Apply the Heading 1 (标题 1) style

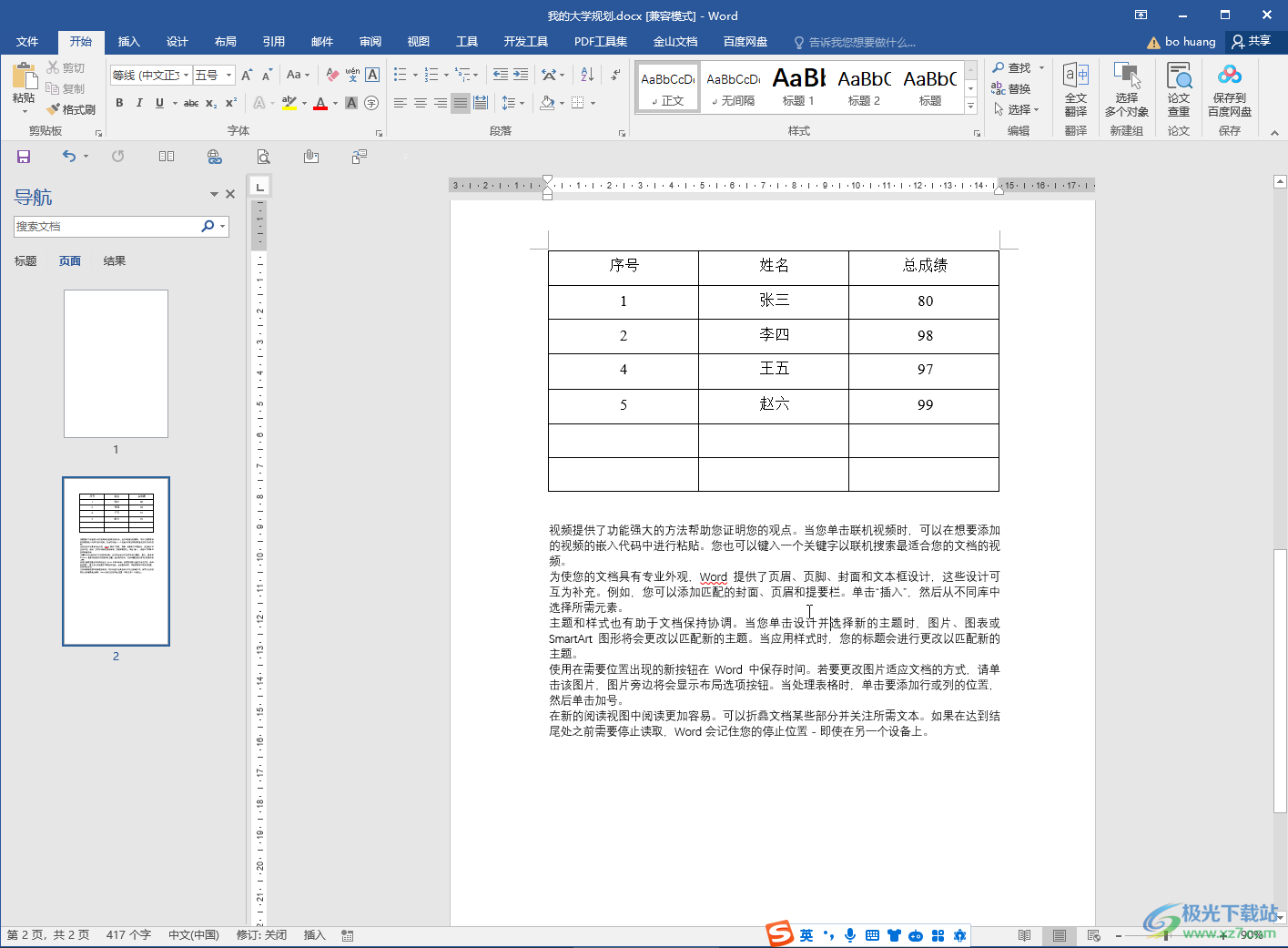[798, 88]
